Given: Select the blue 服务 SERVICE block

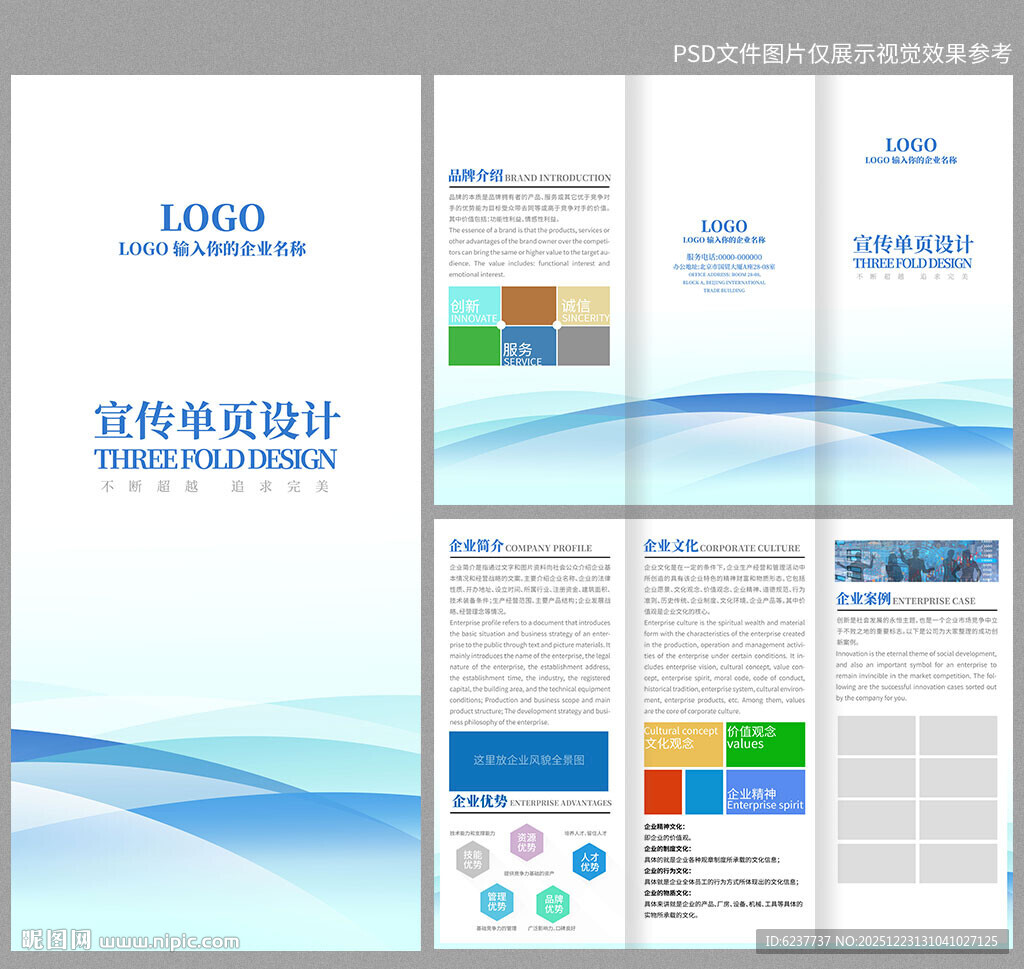Looking at the screenshot, I should [x=529, y=346].
